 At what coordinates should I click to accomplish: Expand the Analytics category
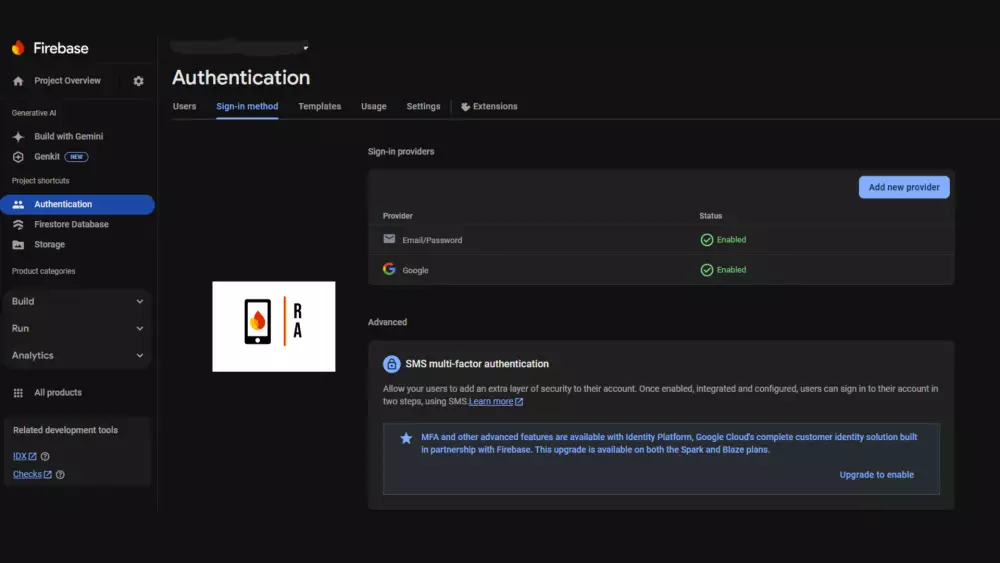point(77,355)
